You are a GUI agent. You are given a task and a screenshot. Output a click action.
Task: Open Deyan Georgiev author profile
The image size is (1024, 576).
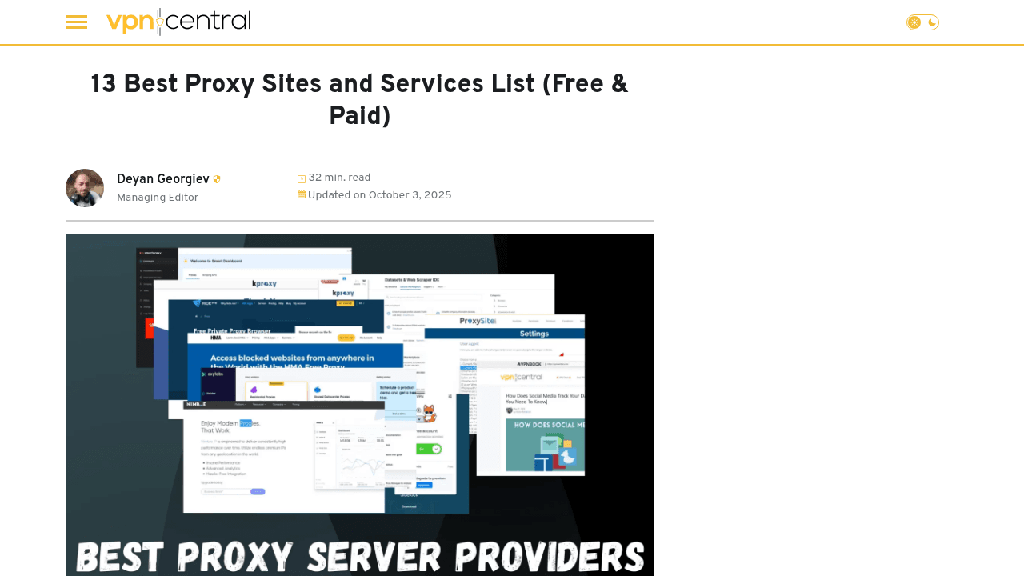pyautogui.click(x=163, y=178)
